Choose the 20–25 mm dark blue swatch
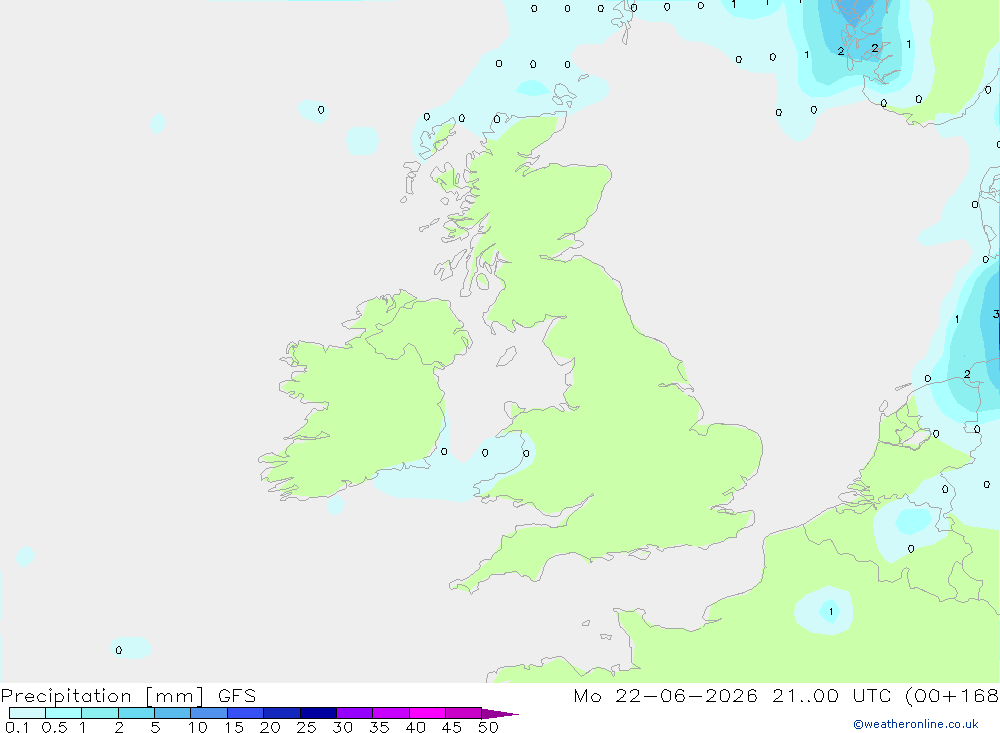 pyautogui.click(x=282, y=713)
